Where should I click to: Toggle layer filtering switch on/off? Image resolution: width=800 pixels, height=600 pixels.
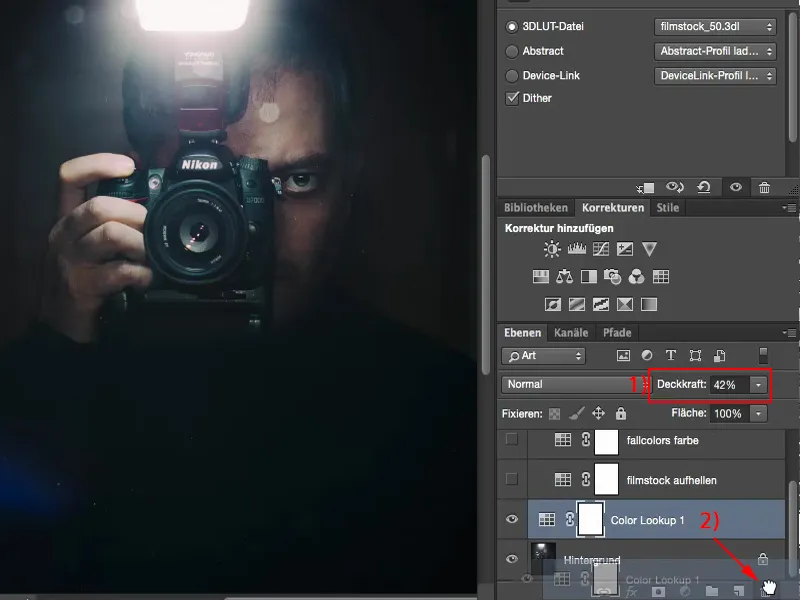[x=763, y=356]
